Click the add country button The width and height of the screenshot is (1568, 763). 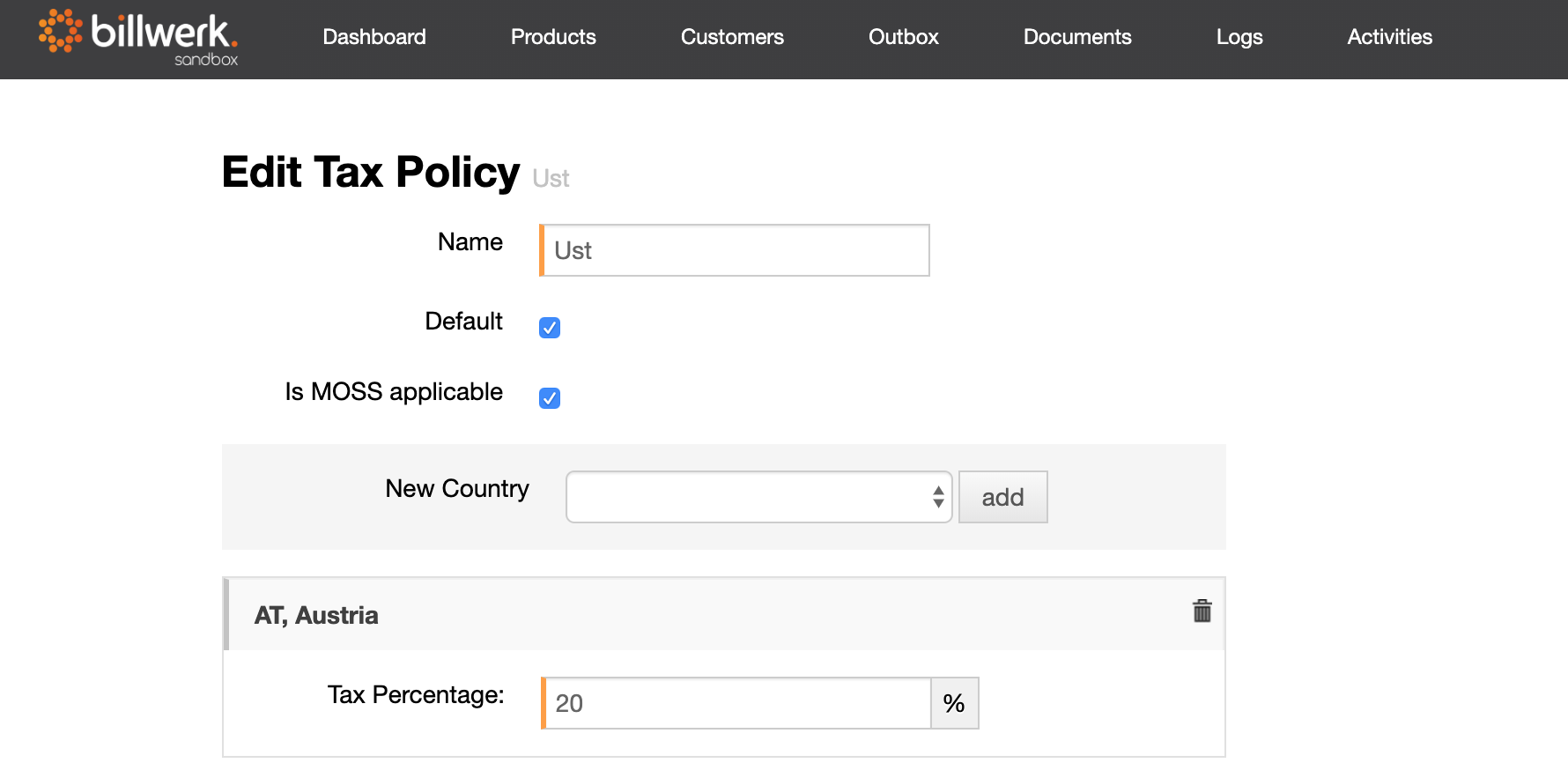tap(1002, 497)
